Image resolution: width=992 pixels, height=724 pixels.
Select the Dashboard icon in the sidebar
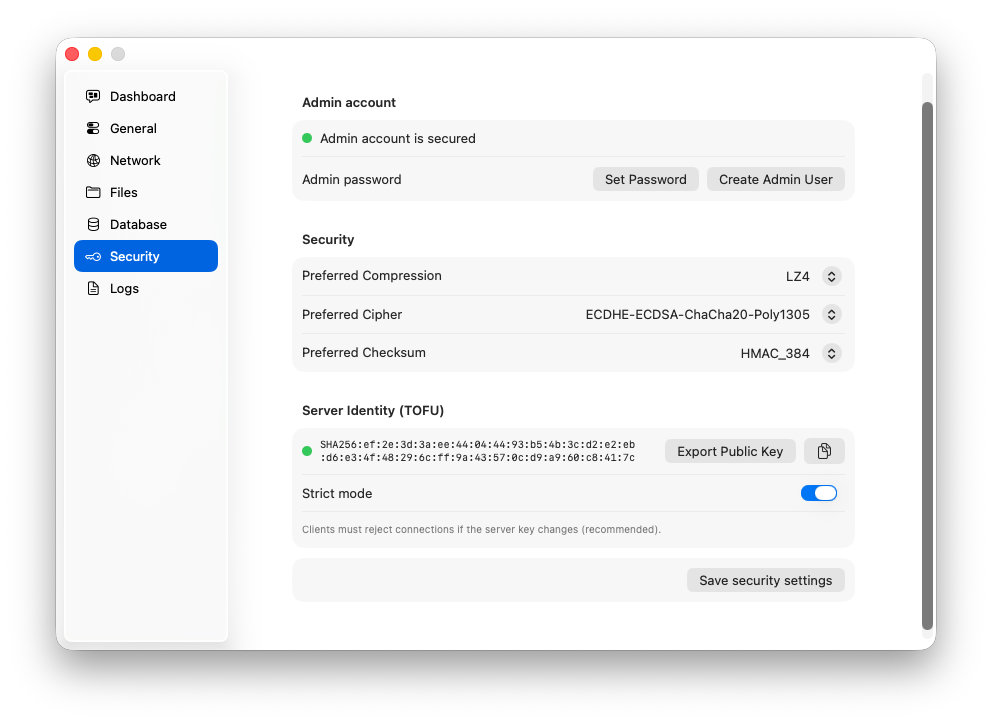(94, 96)
